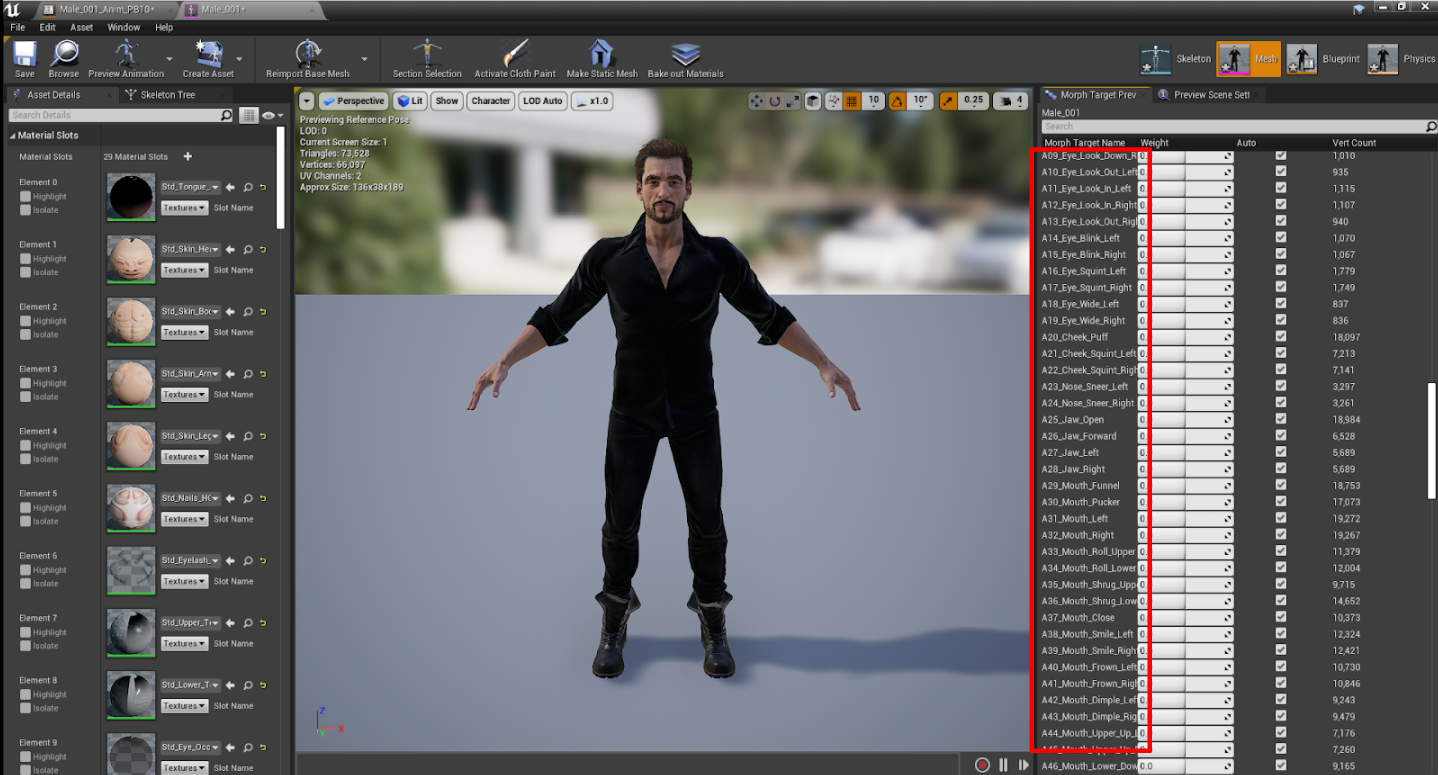Uncheck Auto for A25_Jaw_Open
Image resolution: width=1438 pixels, height=775 pixels.
click(1281, 419)
